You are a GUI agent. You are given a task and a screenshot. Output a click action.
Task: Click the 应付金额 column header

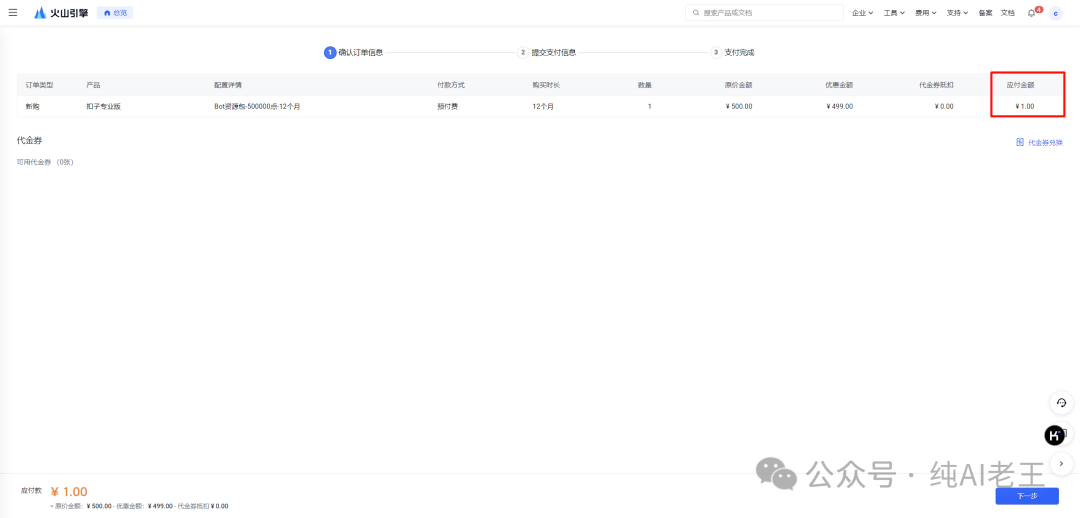(x=1020, y=85)
